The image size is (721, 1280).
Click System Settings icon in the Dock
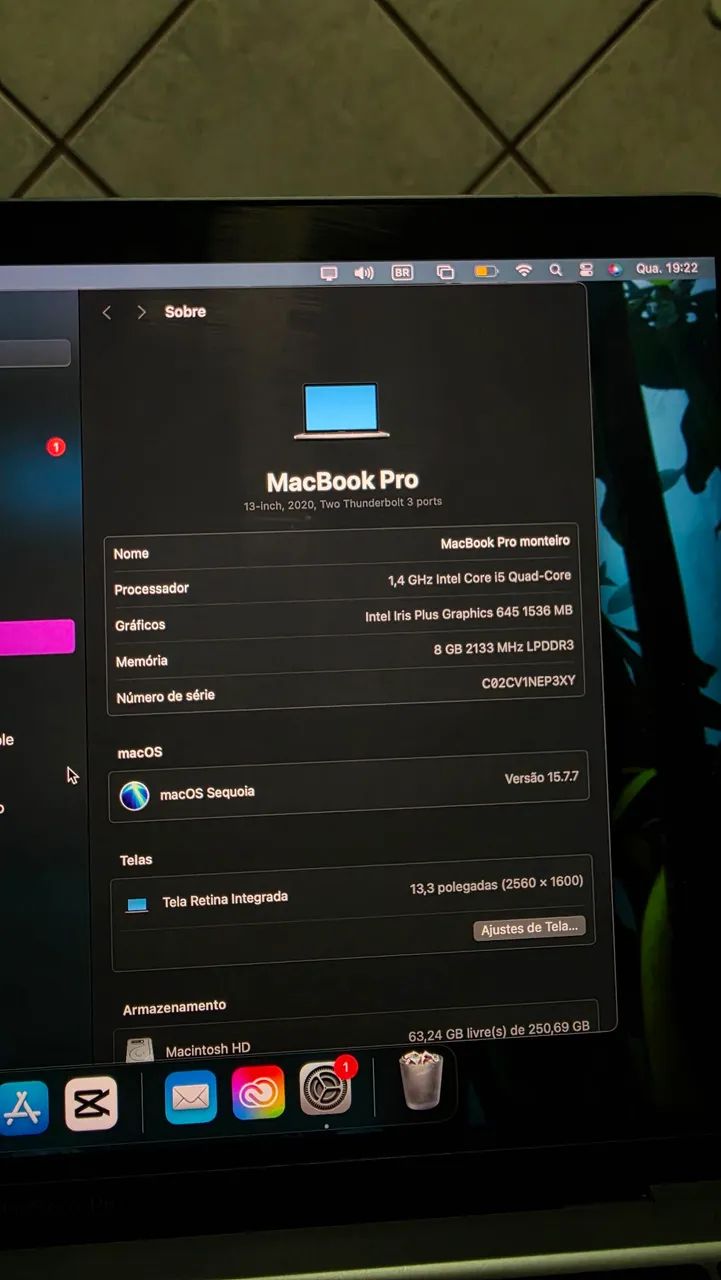[325, 1088]
